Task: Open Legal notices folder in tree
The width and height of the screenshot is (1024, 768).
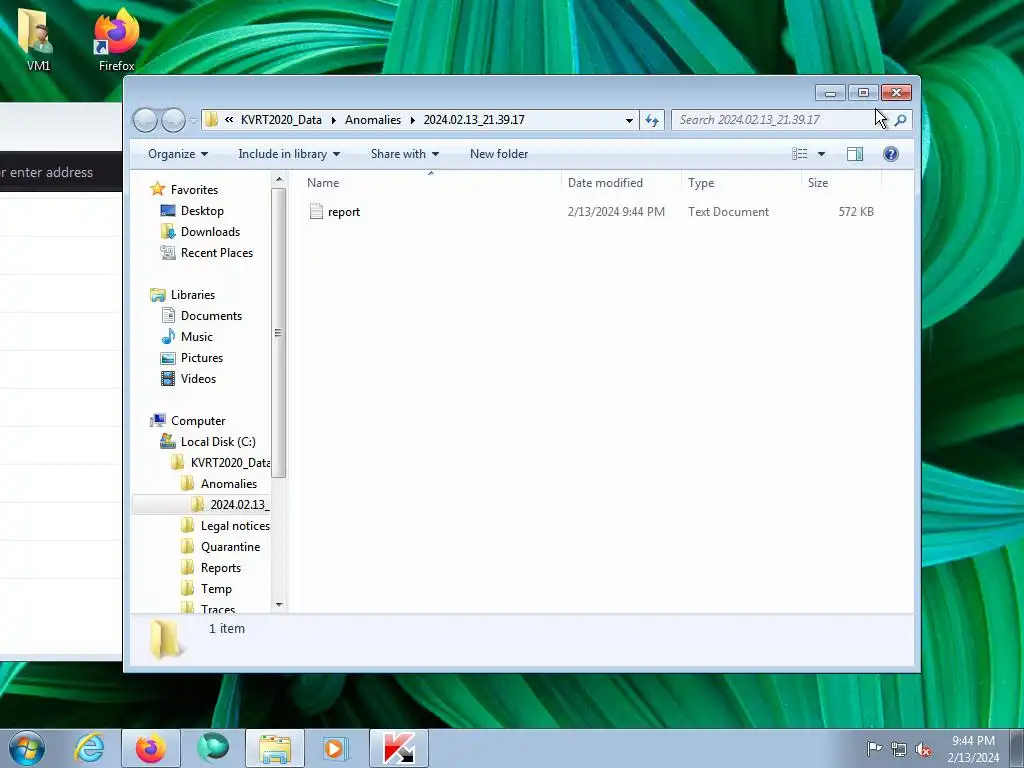Action: (234, 526)
